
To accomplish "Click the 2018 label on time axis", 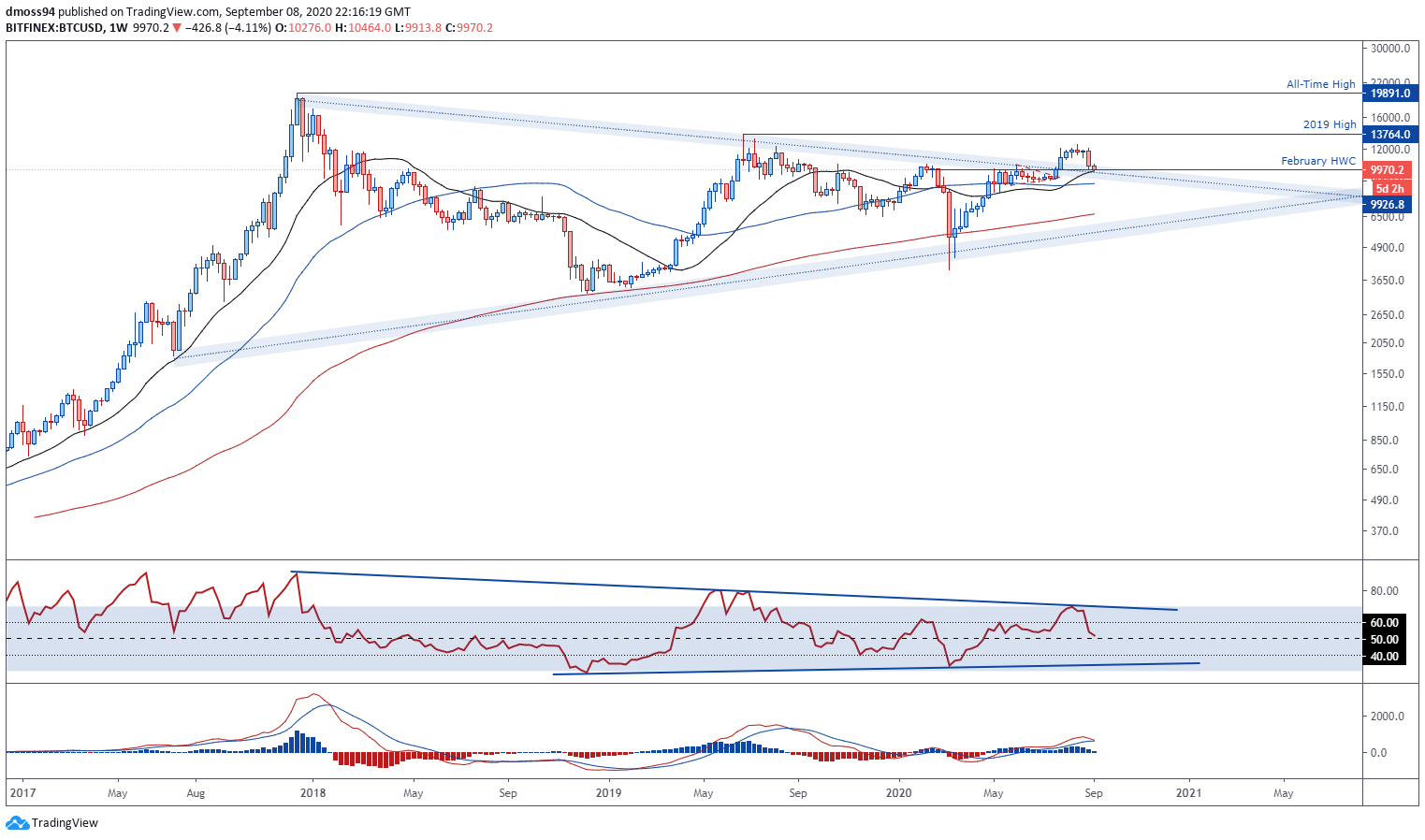I will [x=313, y=793].
